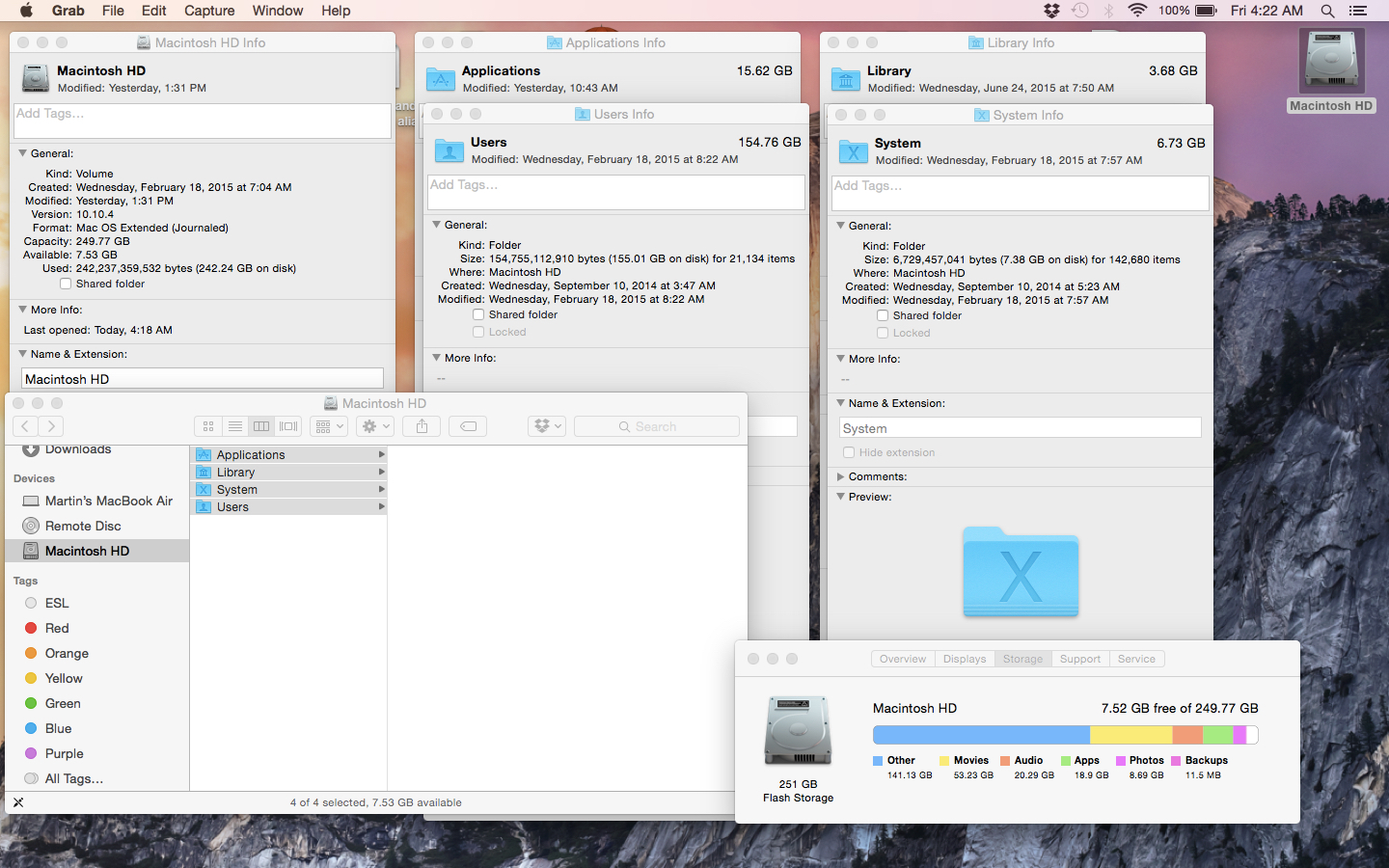Switch to the Overview tab
This screenshot has width=1389, height=868.
click(903, 659)
